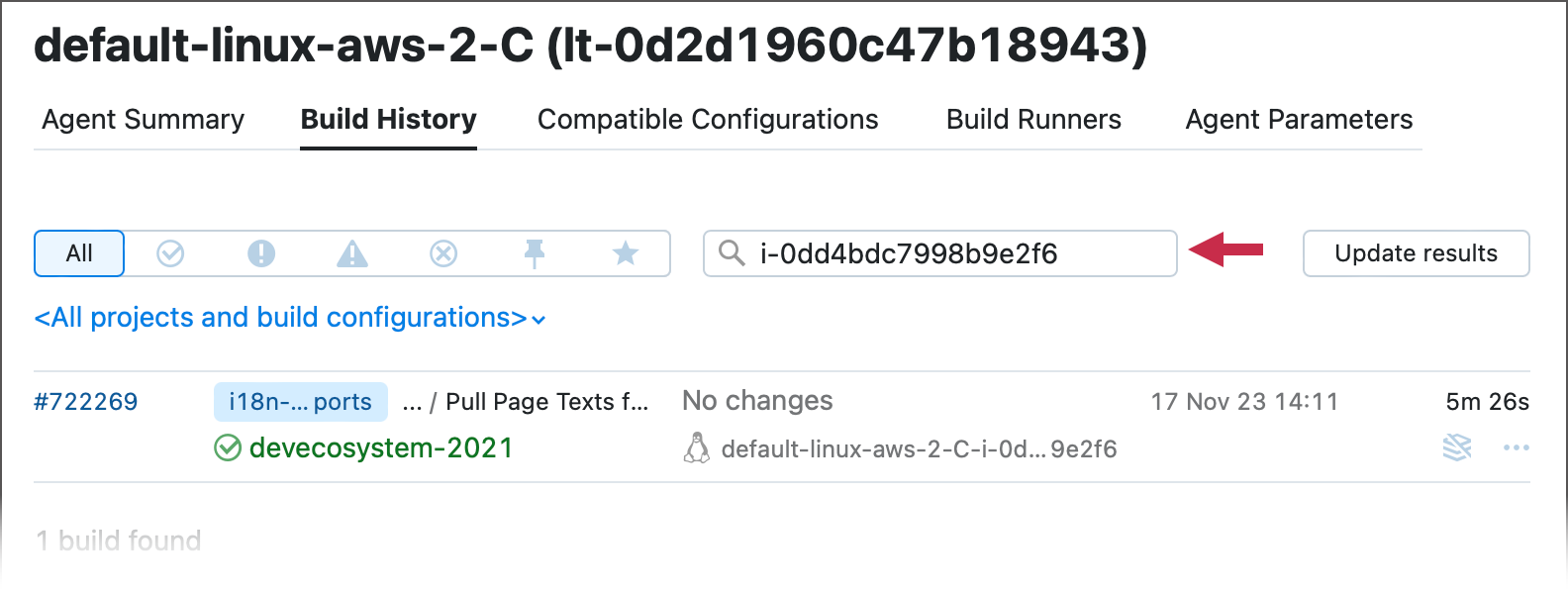The width and height of the screenshot is (1568, 594).
Task: Open the ellipsis actions menu for the build
Action: (1517, 447)
